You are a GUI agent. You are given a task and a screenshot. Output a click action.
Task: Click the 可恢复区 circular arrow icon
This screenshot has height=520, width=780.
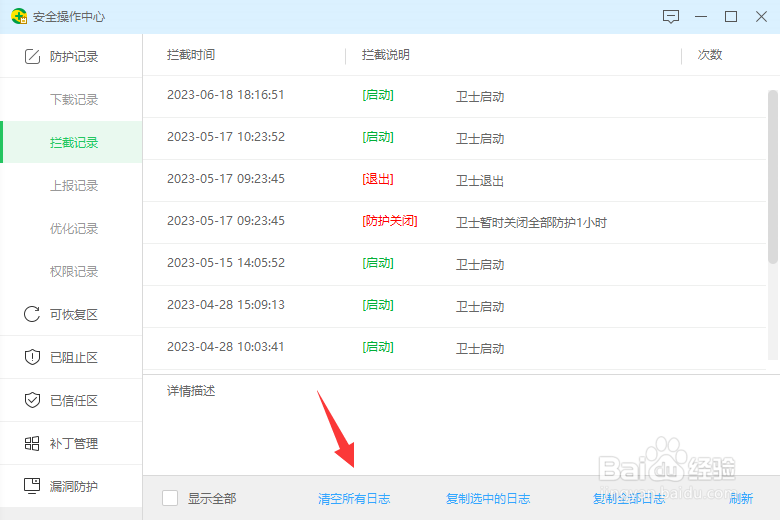click(32, 314)
